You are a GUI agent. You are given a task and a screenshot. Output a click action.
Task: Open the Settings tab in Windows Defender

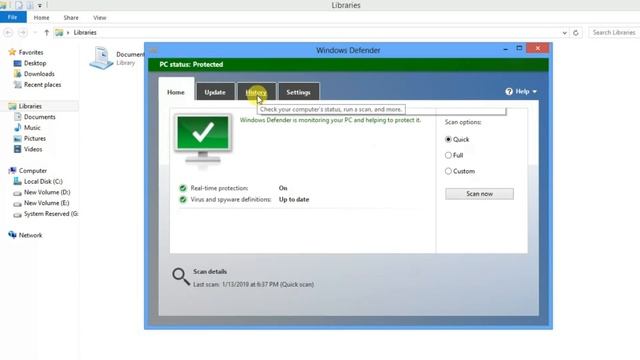298,92
